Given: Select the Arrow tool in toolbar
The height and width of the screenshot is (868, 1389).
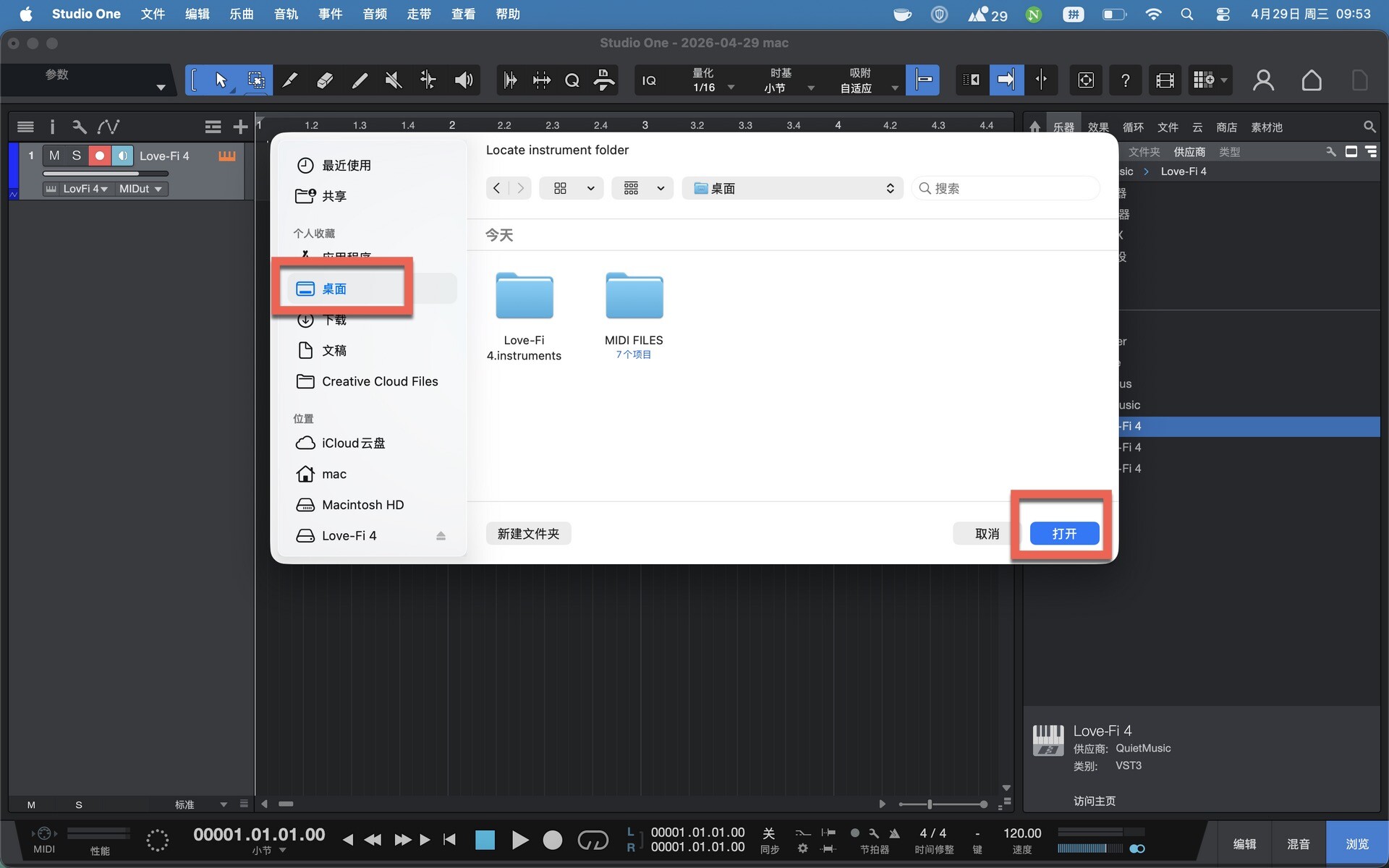Looking at the screenshot, I should (x=221, y=80).
